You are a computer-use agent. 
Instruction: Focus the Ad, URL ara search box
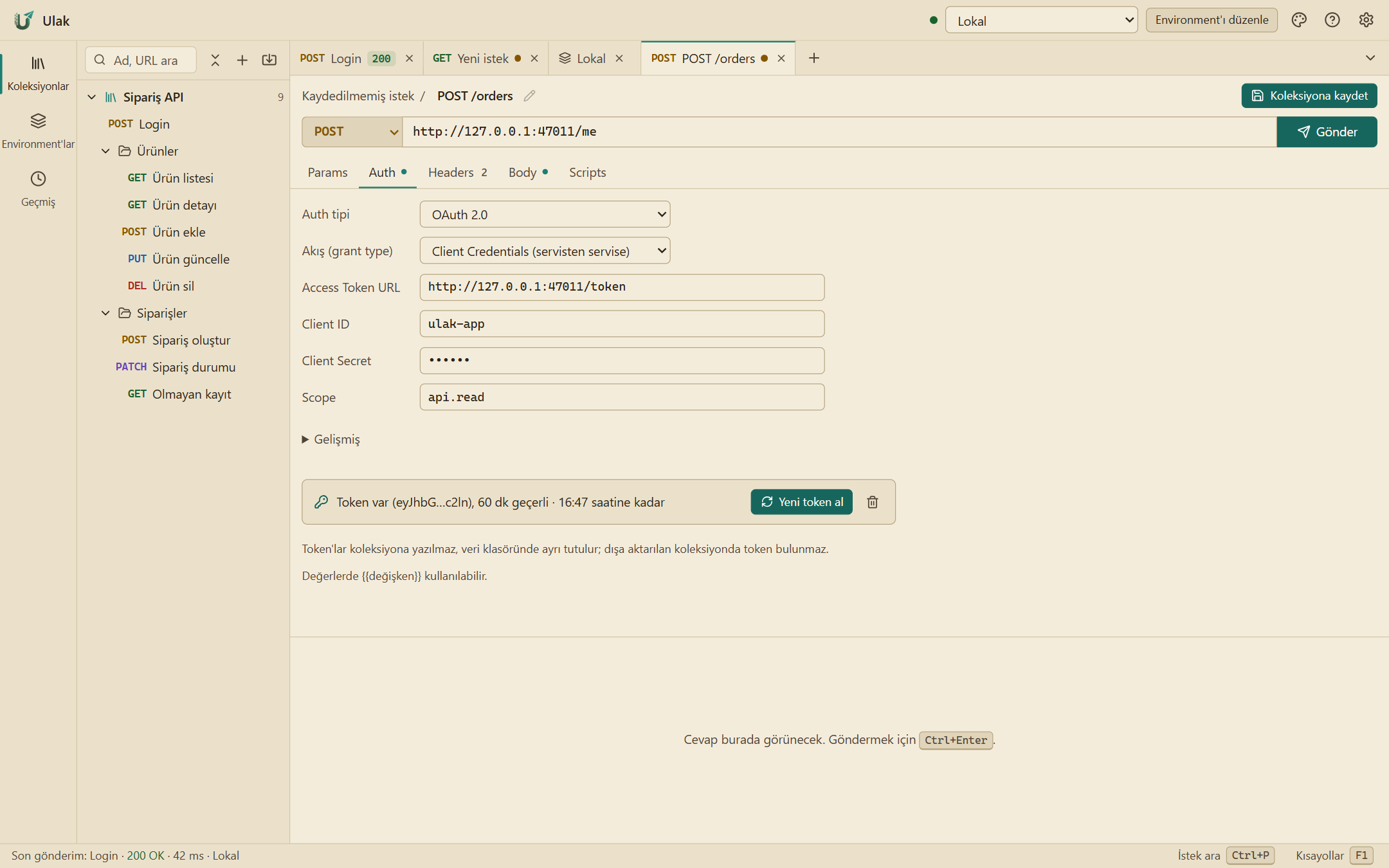point(141,60)
